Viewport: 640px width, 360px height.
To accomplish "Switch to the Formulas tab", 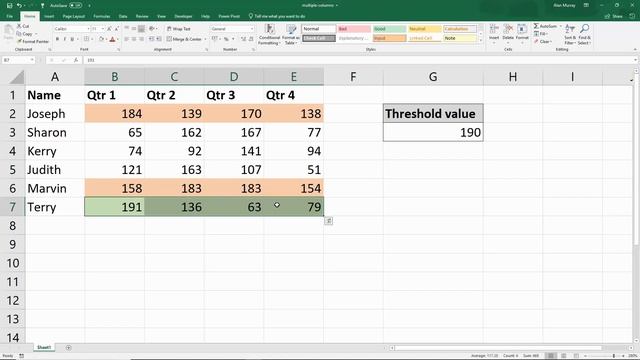I will coord(102,16).
